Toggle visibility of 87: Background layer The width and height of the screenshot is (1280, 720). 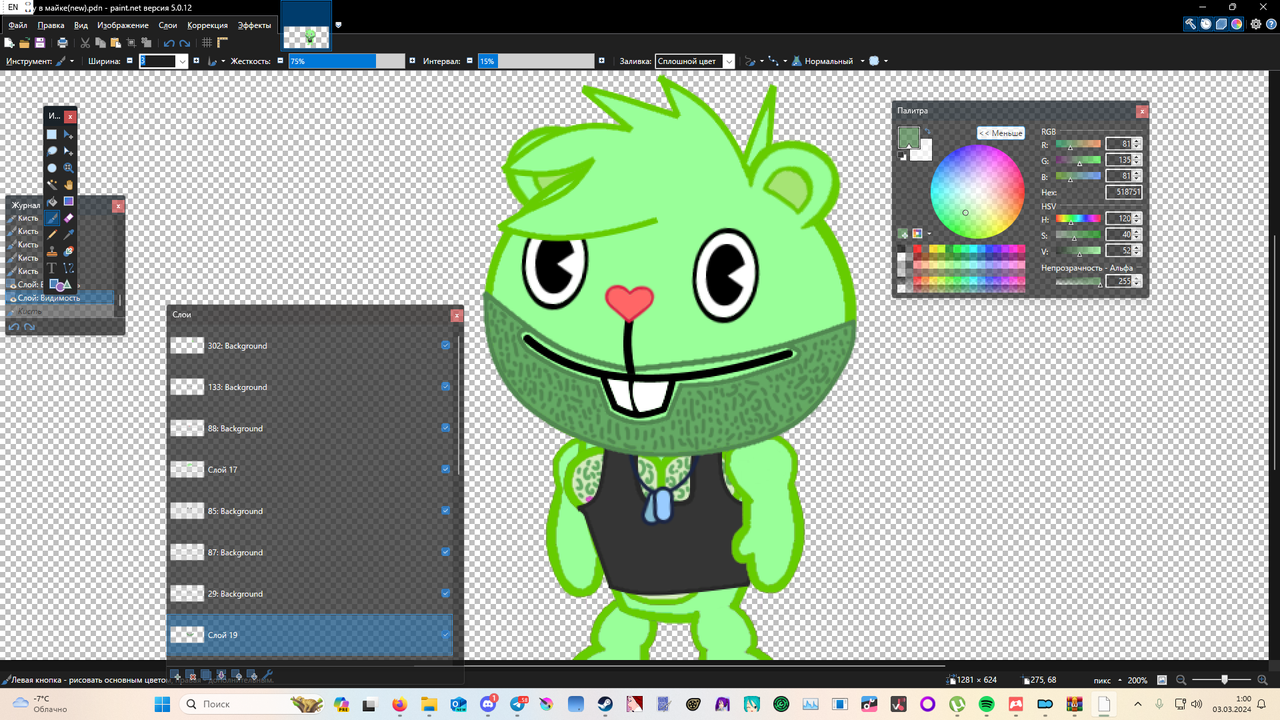tap(445, 552)
